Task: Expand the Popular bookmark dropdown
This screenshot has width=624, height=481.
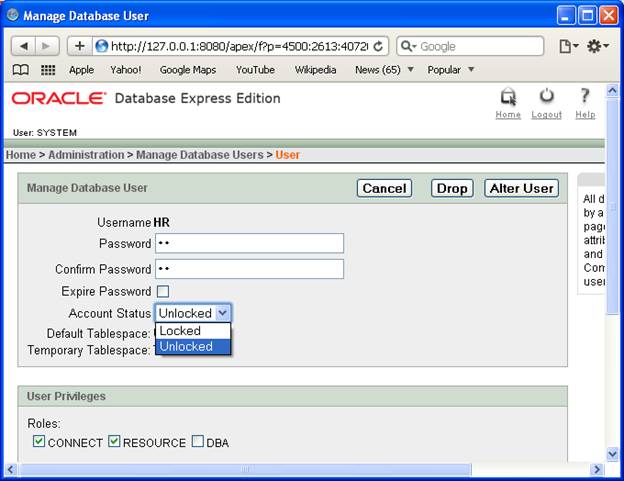Action: [471, 70]
